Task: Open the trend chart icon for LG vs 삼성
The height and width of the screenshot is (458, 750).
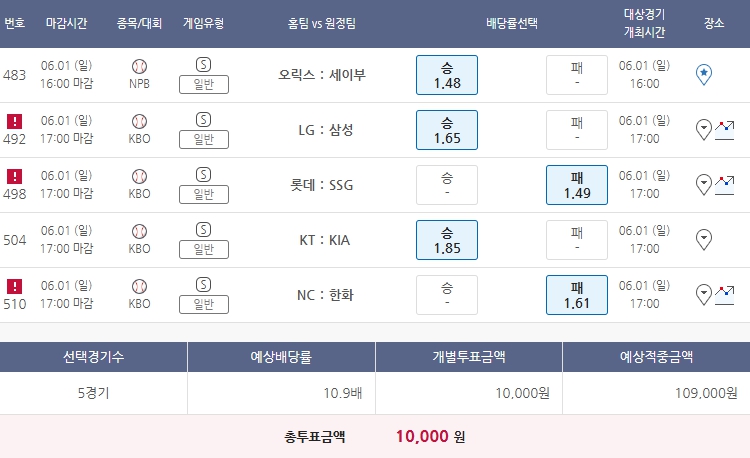Action: pos(725,128)
